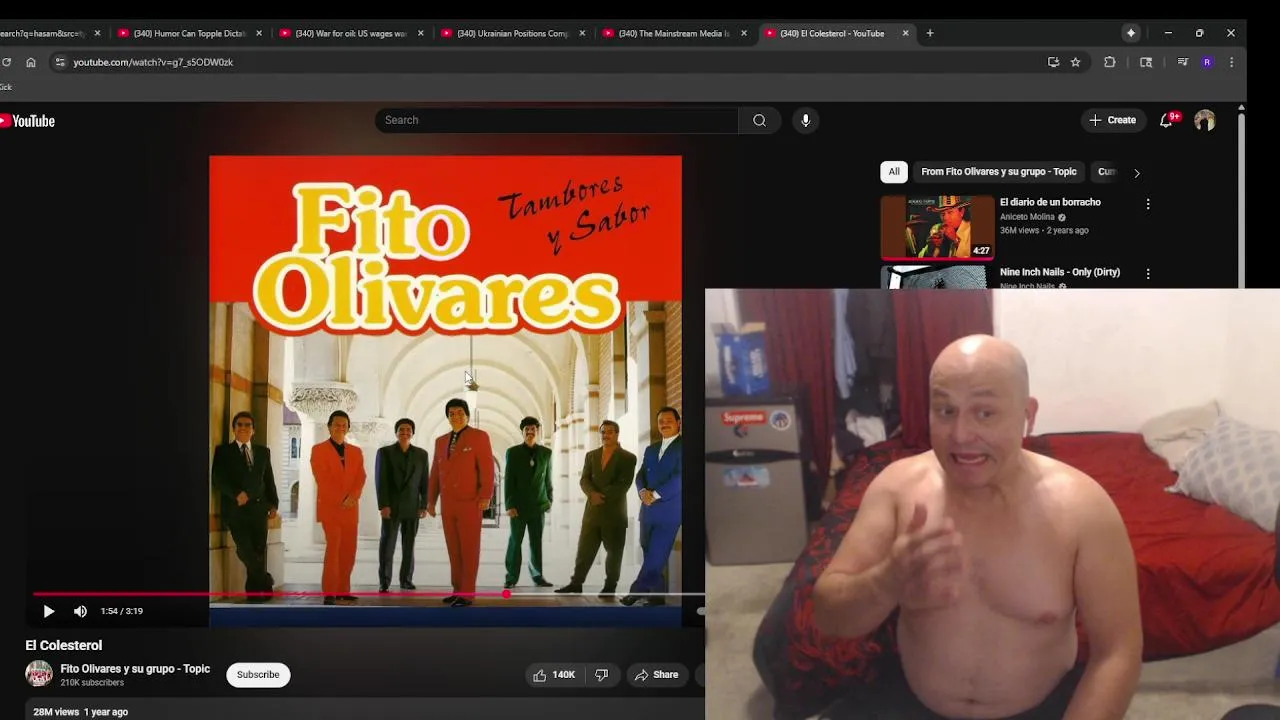Open the El diario de un borracho title
Viewport: 1280px width, 720px height.
click(x=1050, y=202)
